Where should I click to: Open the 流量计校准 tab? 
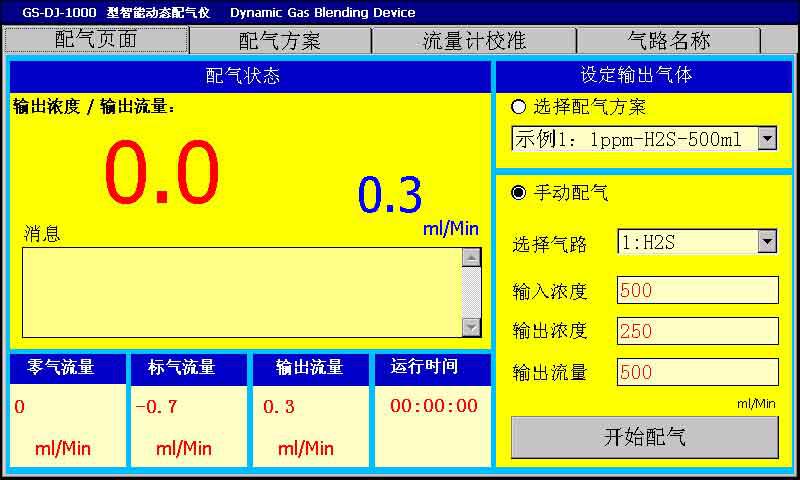pyautogui.click(x=474, y=41)
